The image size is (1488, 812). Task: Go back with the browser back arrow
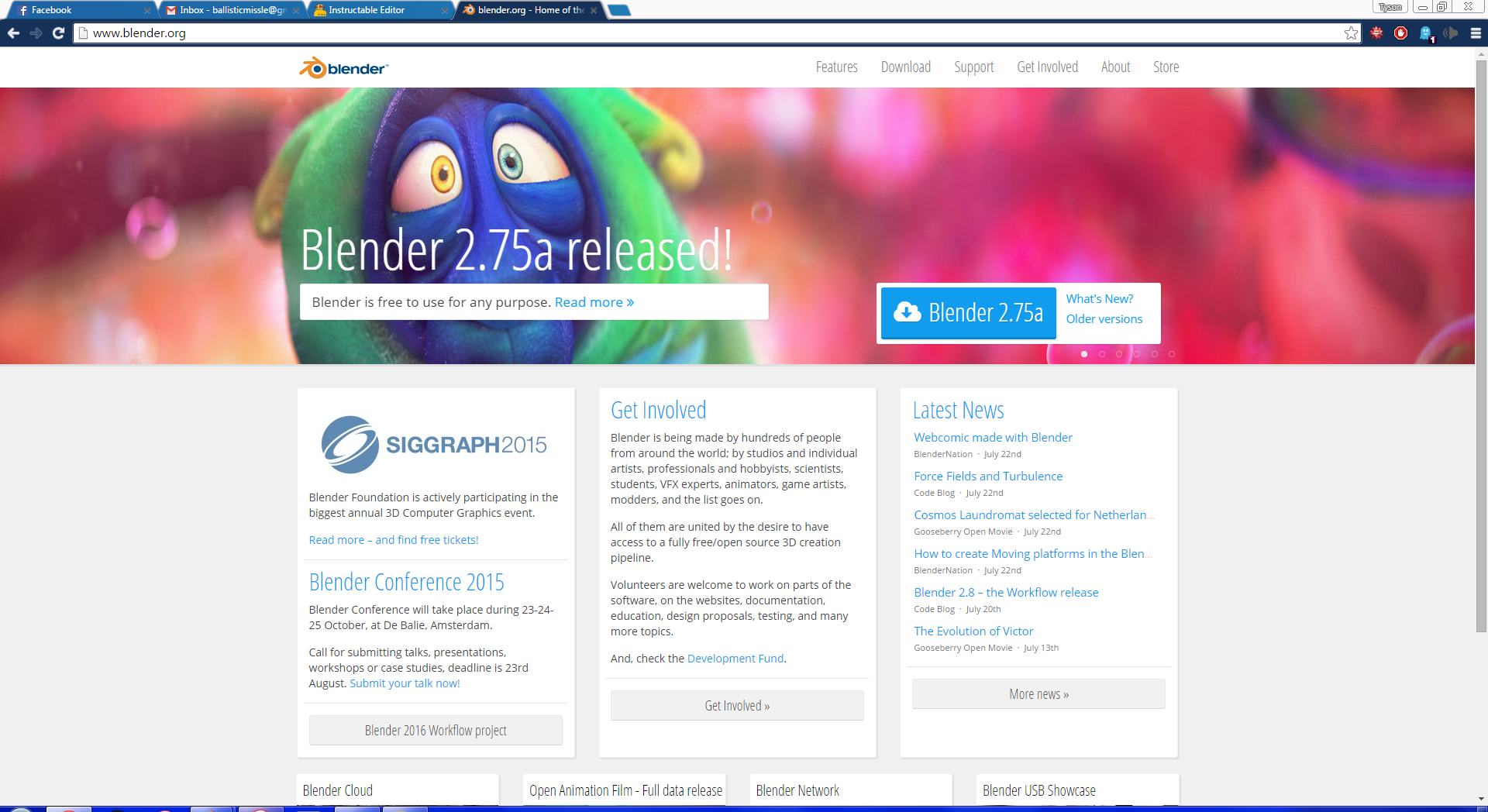tap(13, 33)
